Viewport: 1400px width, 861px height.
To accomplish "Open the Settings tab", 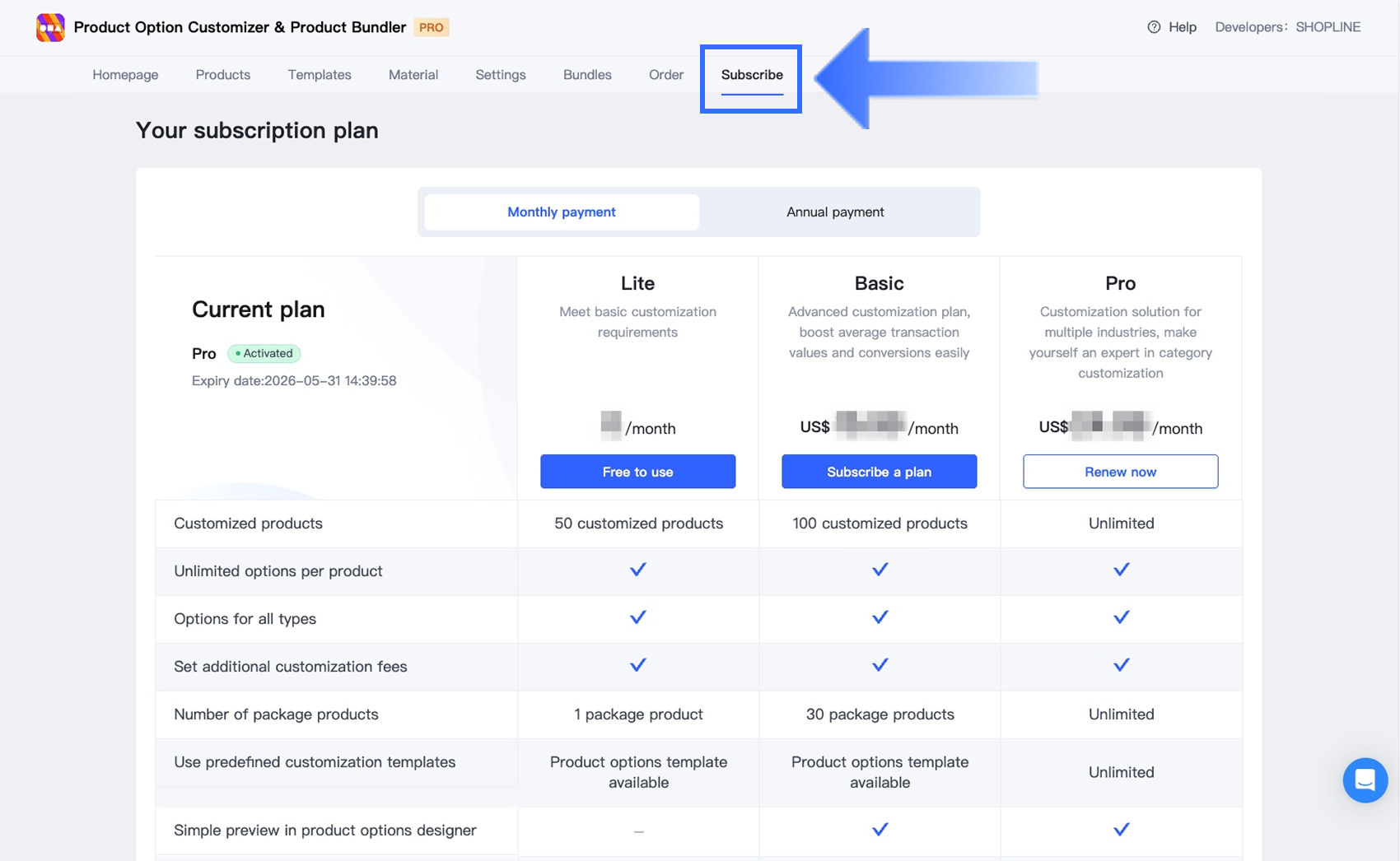I will [501, 75].
